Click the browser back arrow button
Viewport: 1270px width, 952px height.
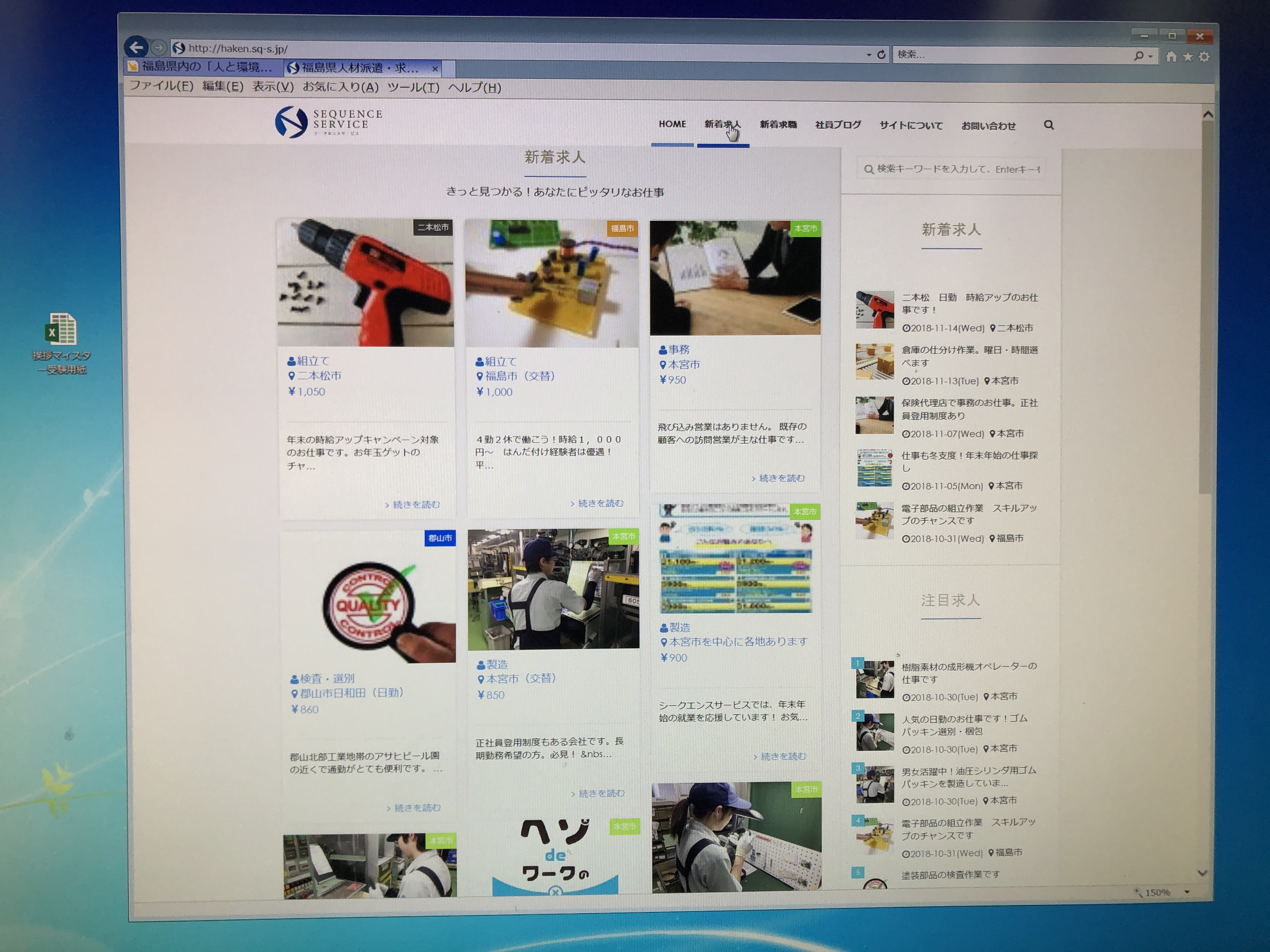click(137, 47)
